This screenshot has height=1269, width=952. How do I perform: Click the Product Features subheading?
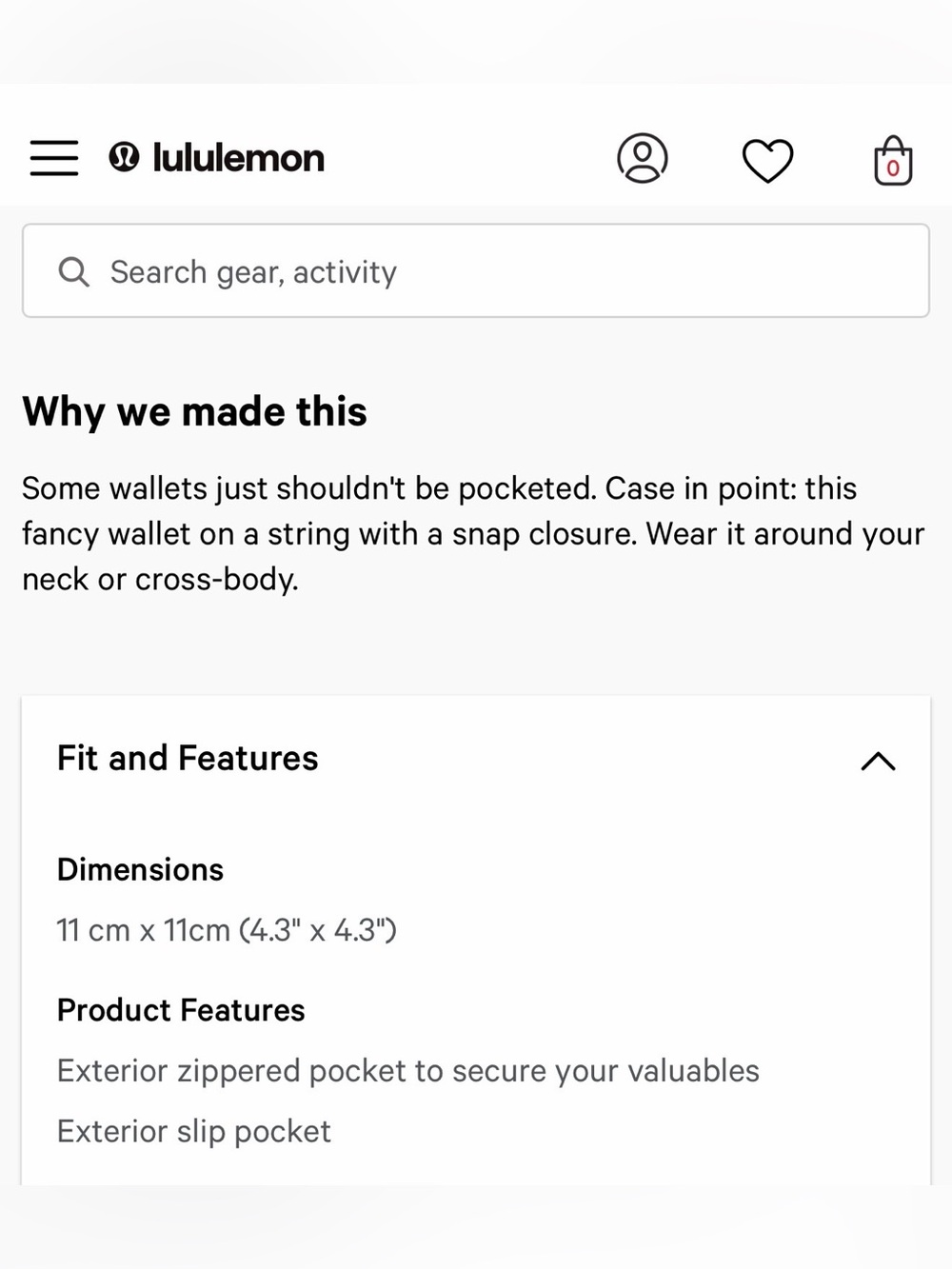pos(181,1010)
